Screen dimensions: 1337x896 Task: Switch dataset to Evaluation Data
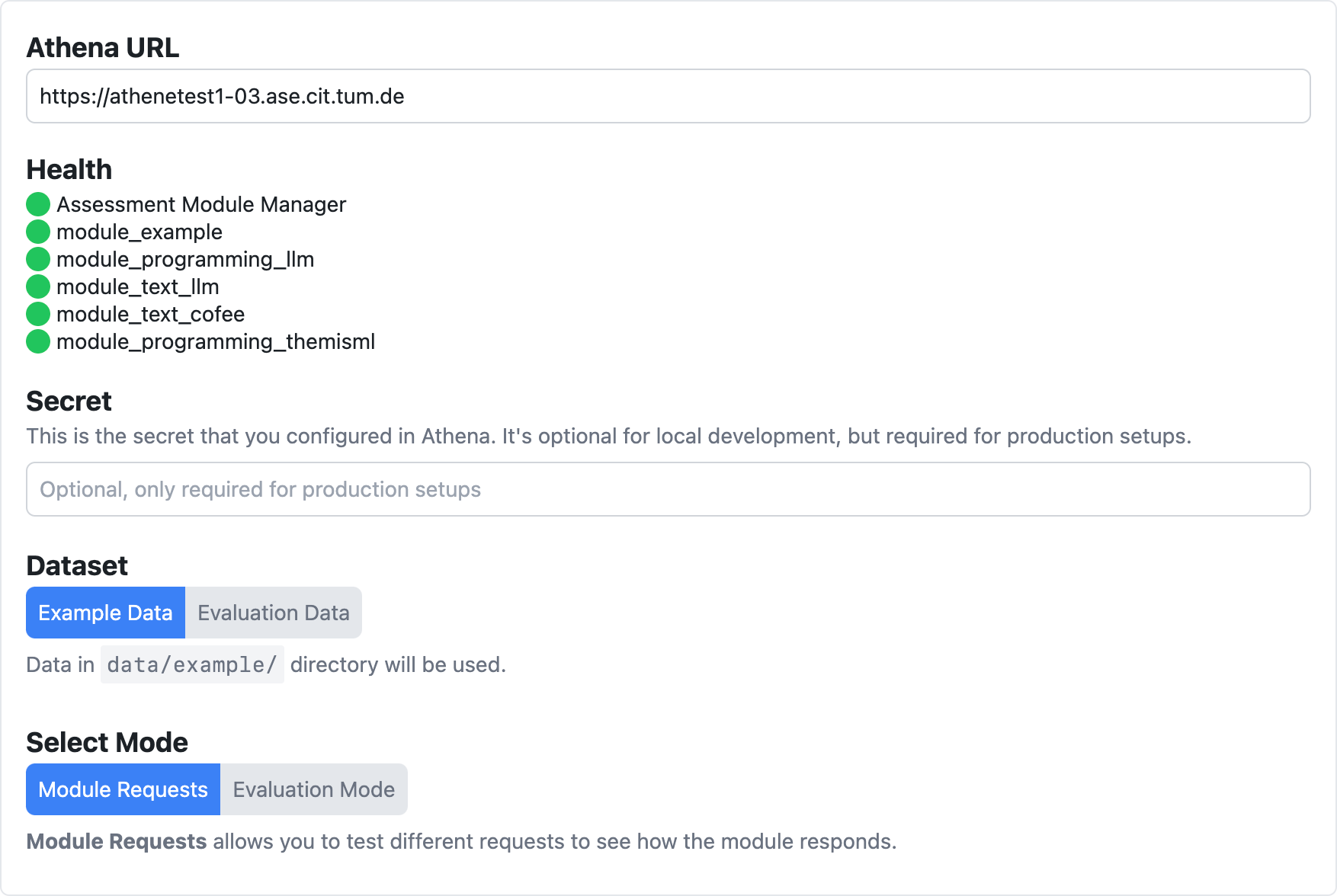(x=273, y=613)
